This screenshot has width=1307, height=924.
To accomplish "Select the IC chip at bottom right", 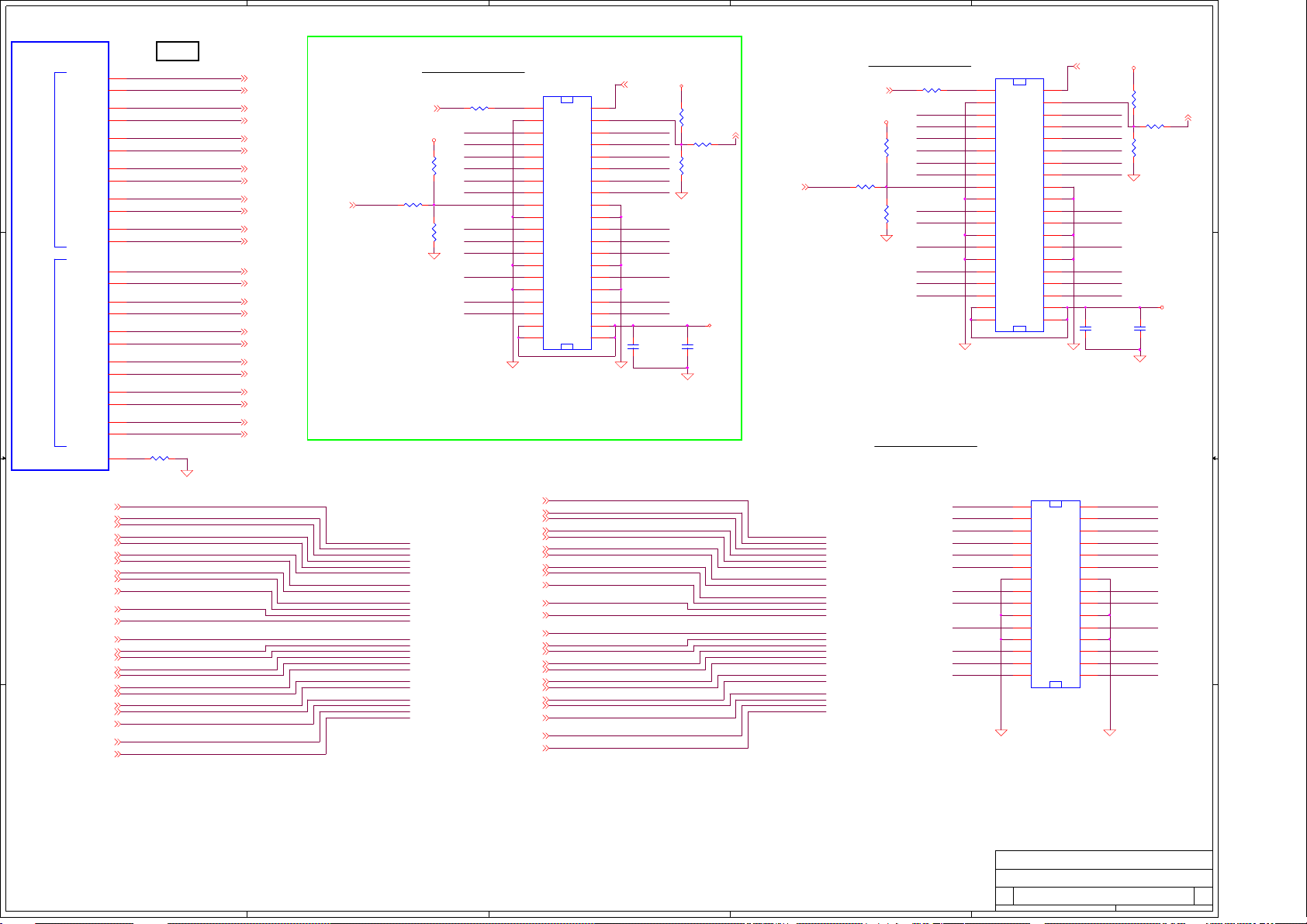I will pos(1055,594).
